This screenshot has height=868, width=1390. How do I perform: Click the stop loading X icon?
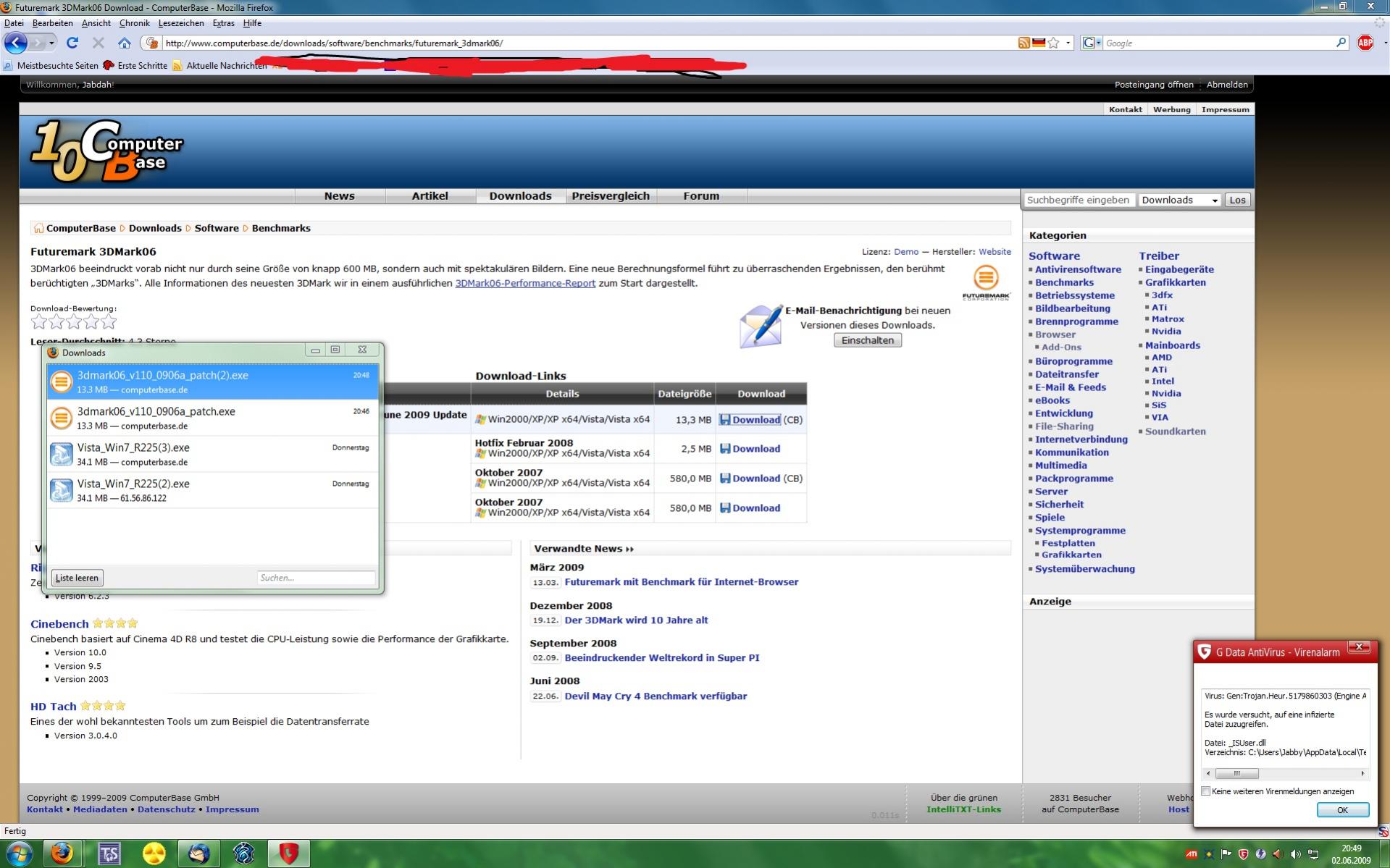(x=99, y=43)
